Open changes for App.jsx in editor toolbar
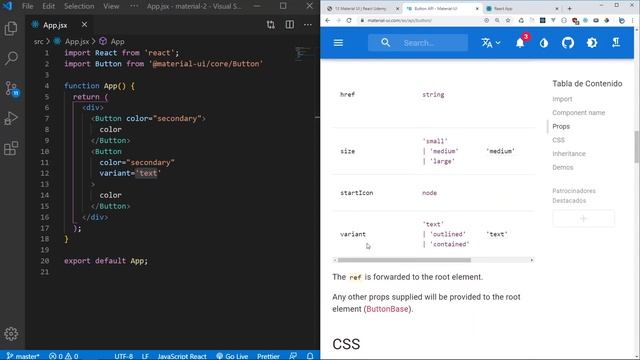This screenshot has height=360, width=640. coord(271,25)
